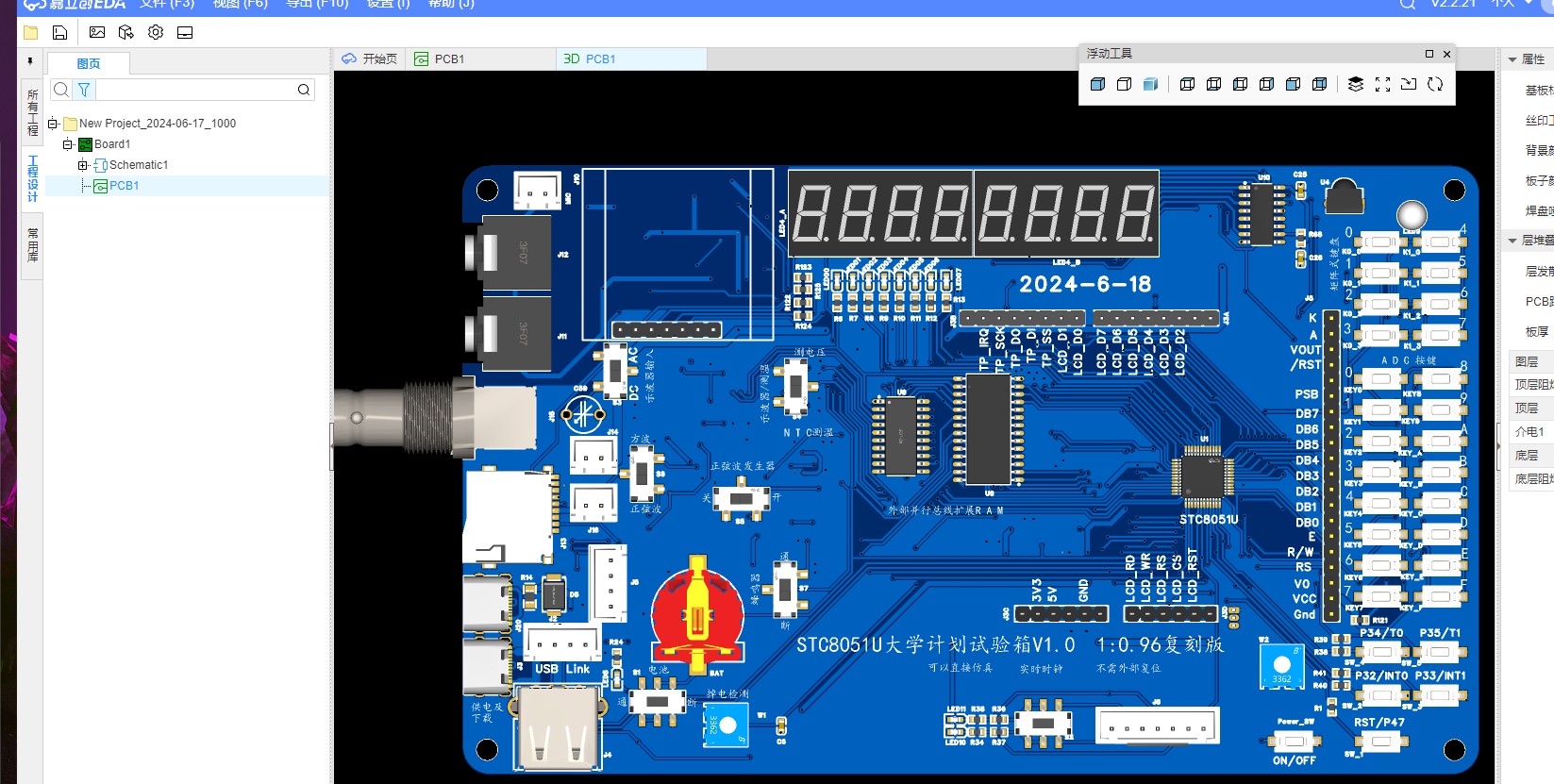Open the 开始页 start page tab
This screenshot has width=1554, height=784.
coord(370,58)
